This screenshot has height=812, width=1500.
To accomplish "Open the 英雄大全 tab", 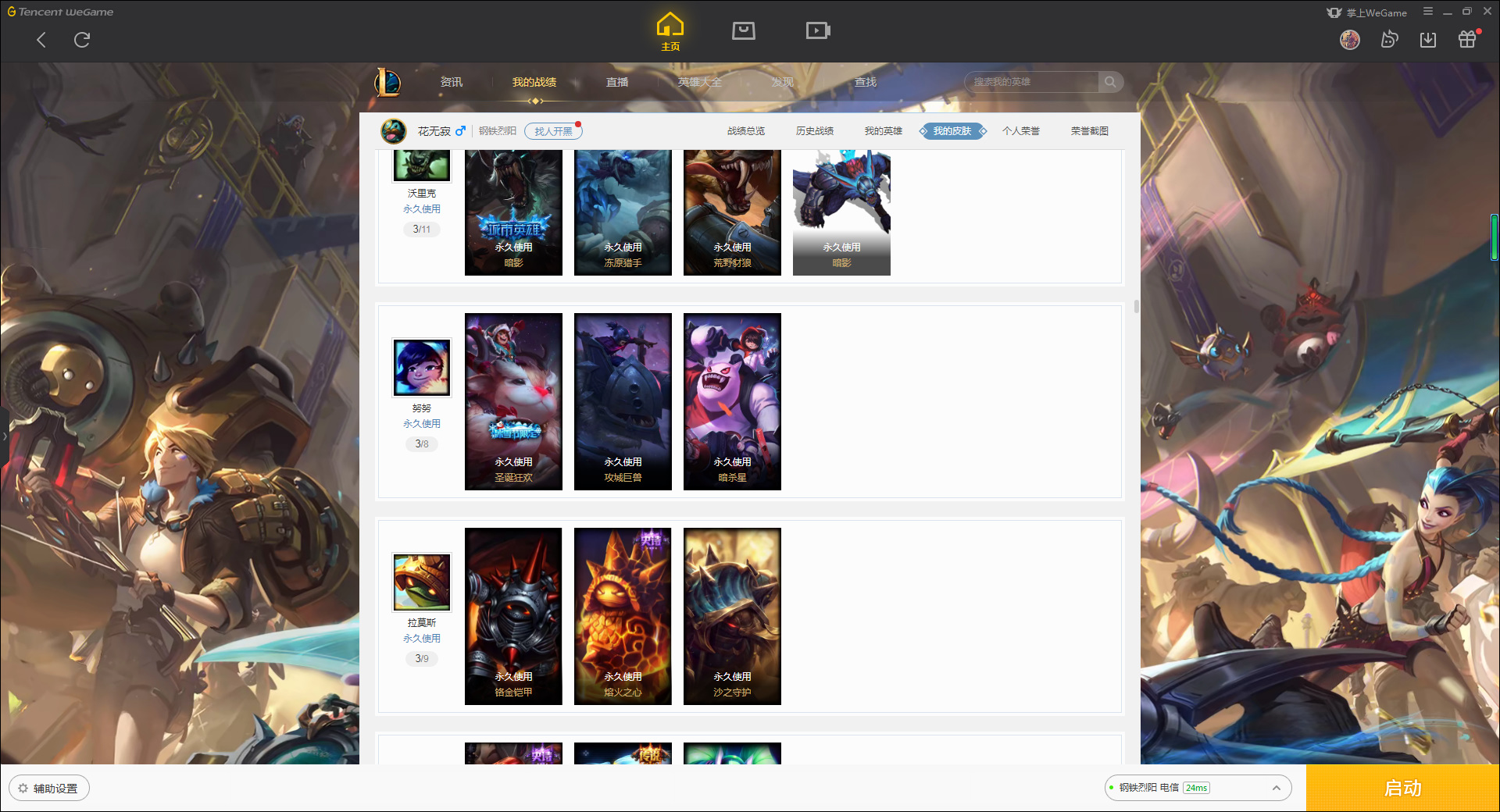I will tap(700, 82).
